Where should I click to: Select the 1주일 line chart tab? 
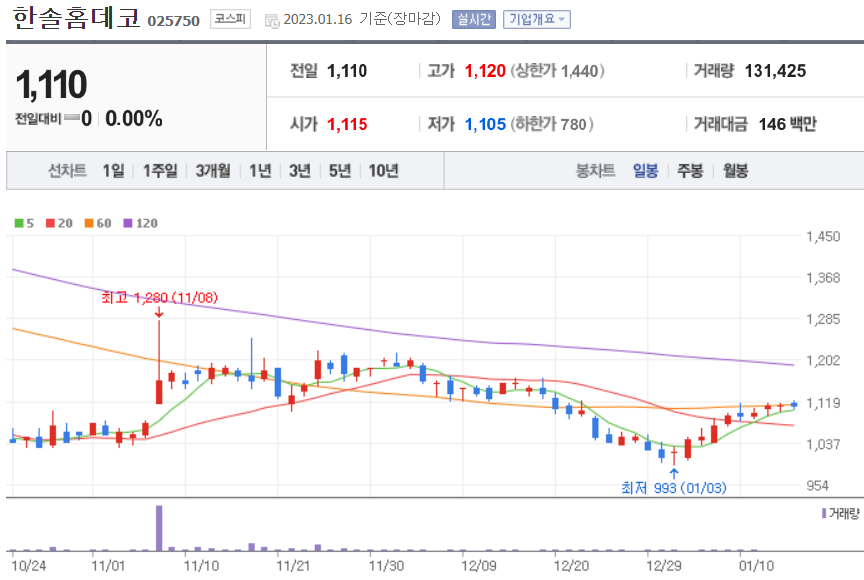click(x=160, y=171)
